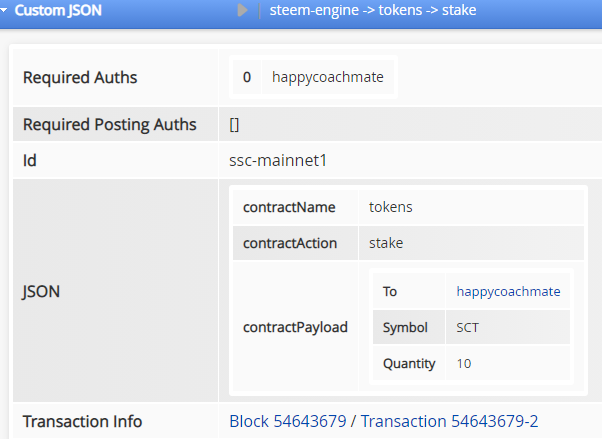Click the index 0 cell in Required Auths

pyautogui.click(x=247, y=77)
